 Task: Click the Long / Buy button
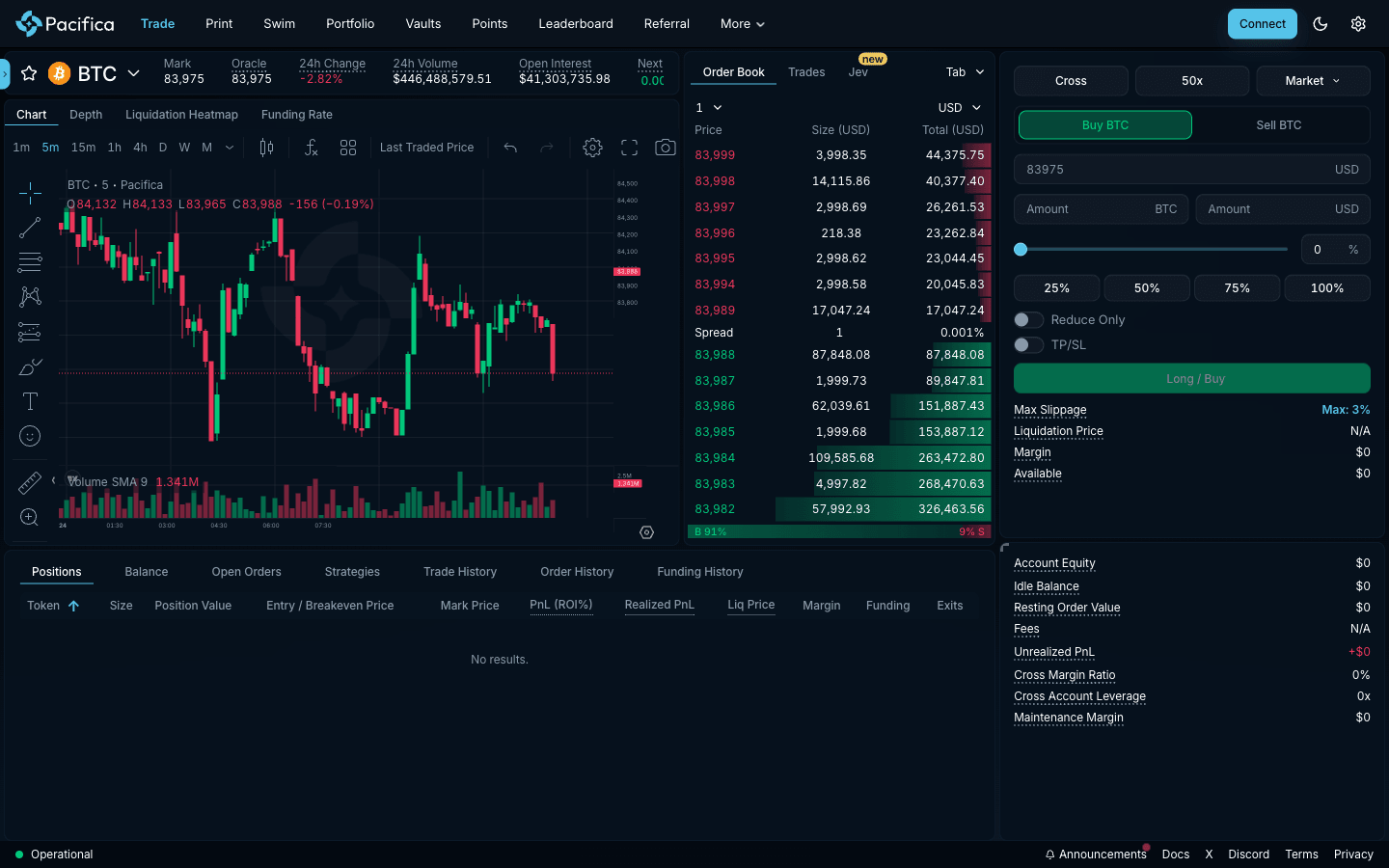click(x=1192, y=379)
